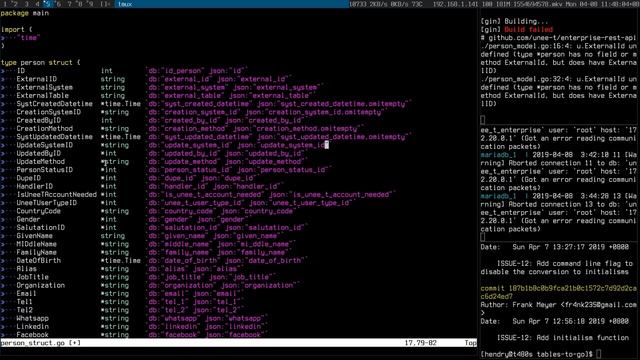Switch to workspace 9 in top bar

[91, 4]
